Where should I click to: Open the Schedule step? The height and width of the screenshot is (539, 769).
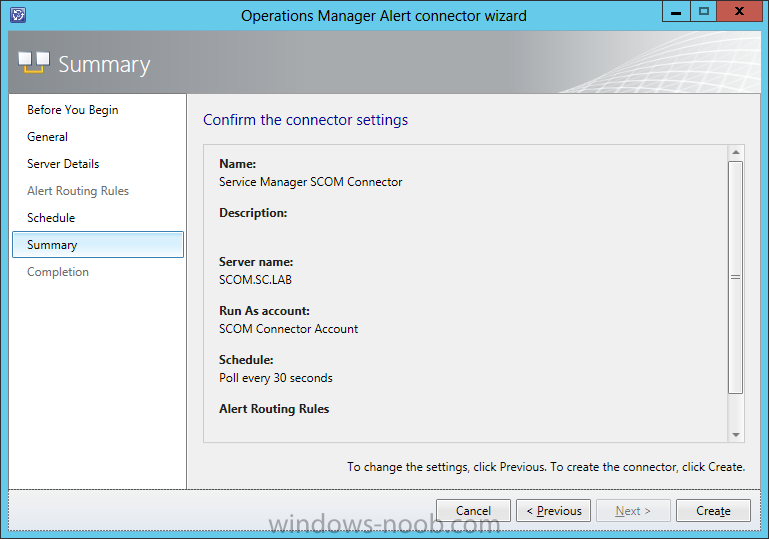pyautogui.click(x=51, y=218)
